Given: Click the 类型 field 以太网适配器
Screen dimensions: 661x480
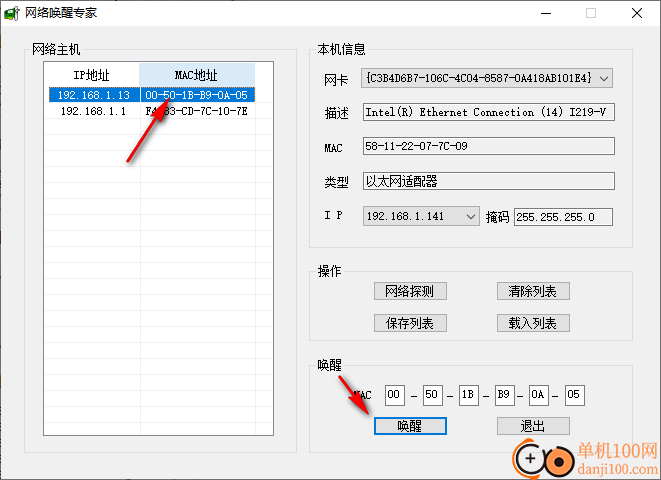Looking at the screenshot, I should point(489,181).
